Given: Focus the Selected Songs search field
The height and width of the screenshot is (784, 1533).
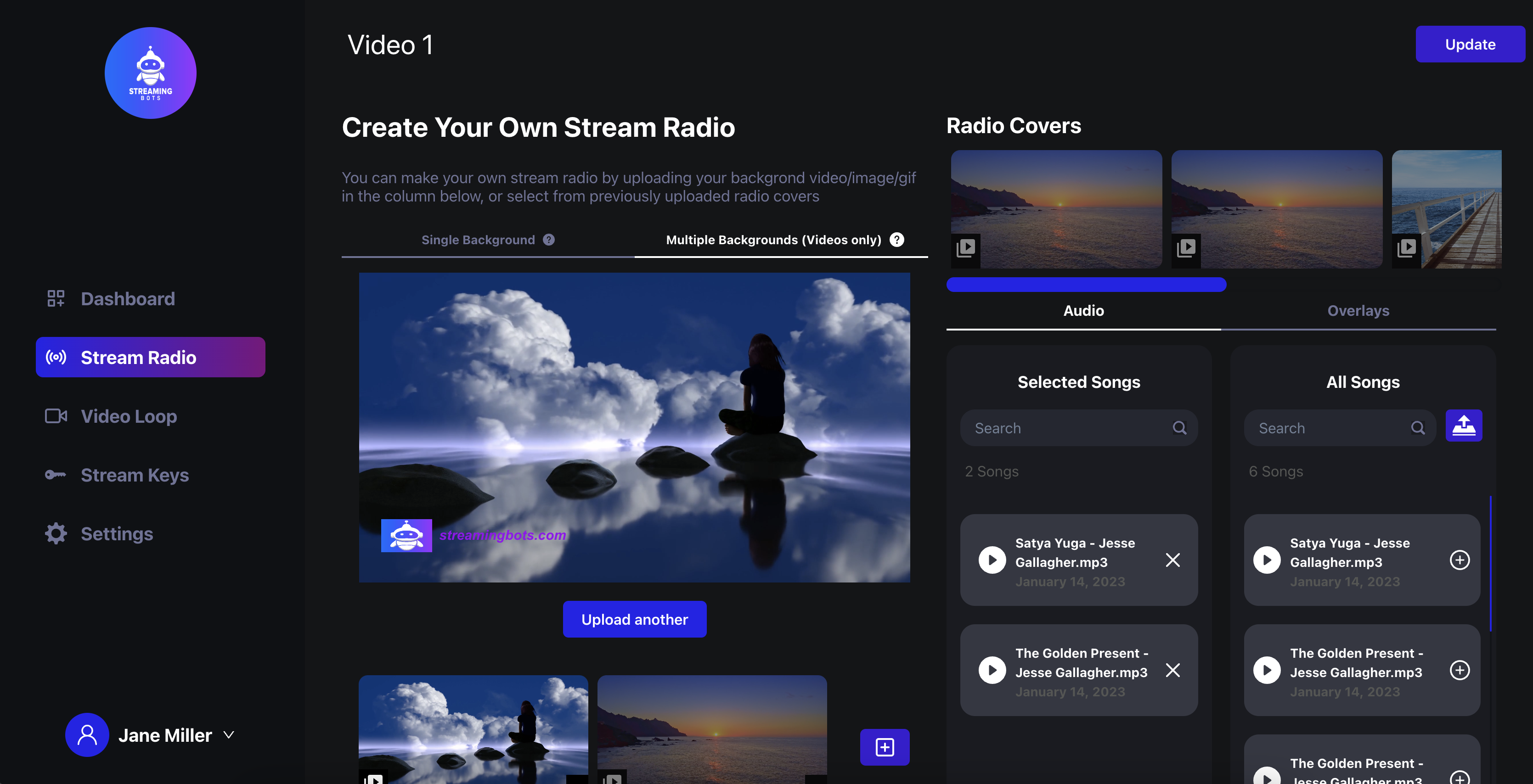Looking at the screenshot, I should tap(1078, 428).
